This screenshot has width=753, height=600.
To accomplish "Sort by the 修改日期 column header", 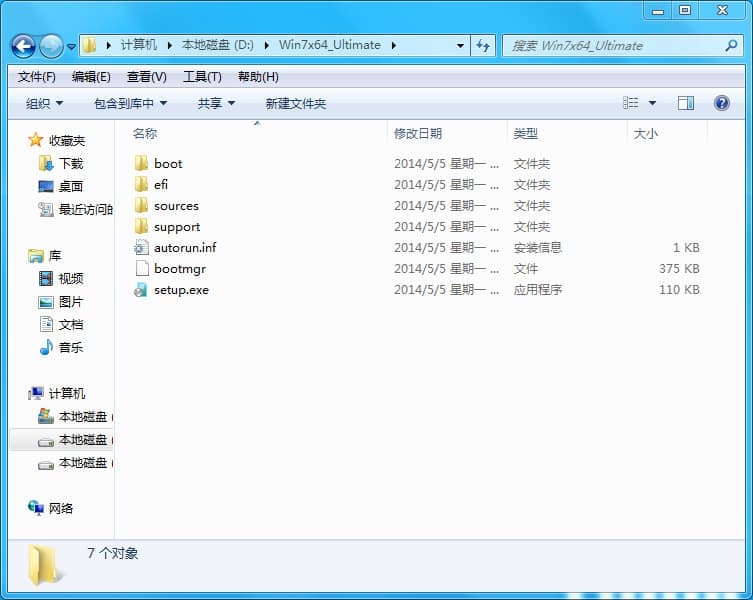I will (x=418, y=134).
